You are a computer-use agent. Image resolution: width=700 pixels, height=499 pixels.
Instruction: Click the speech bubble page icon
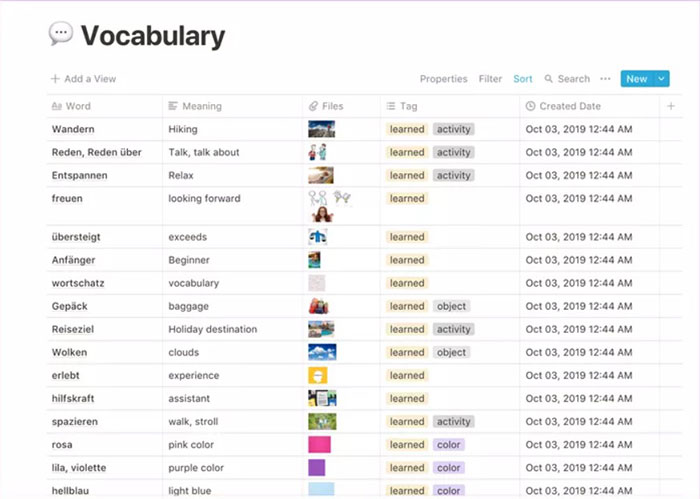(60, 34)
